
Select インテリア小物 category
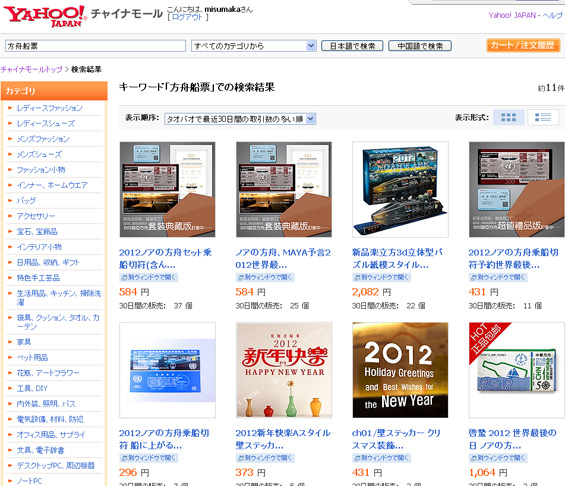pos(39,247)
